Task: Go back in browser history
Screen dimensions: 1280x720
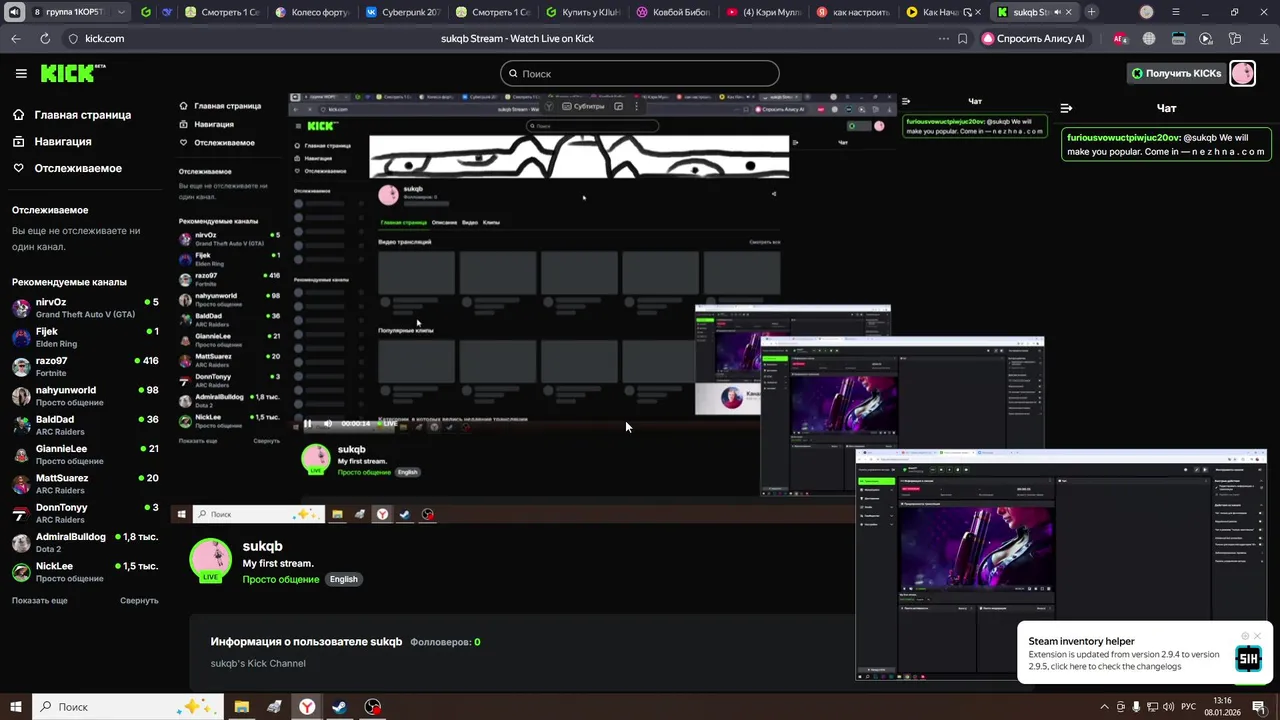Action: [x=16, y=38]
